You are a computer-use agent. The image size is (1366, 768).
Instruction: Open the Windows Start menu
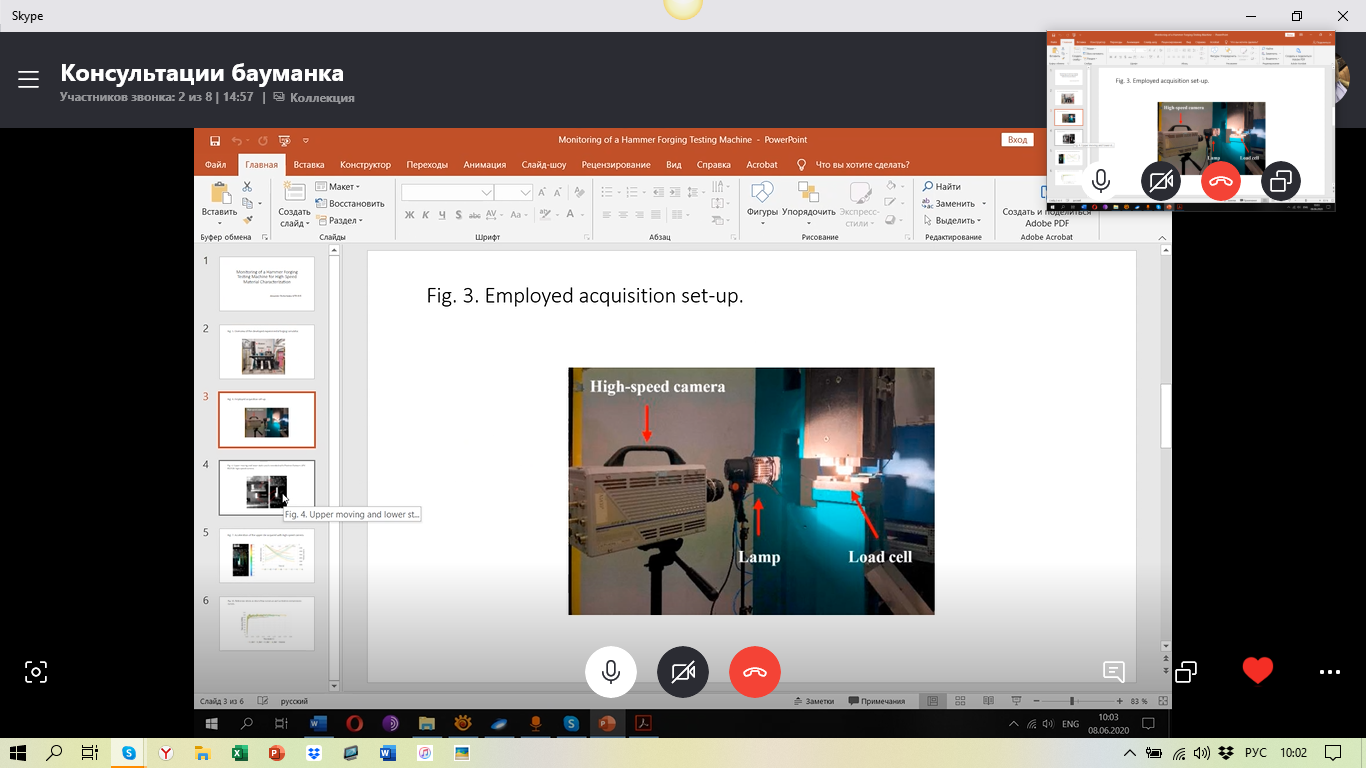pyautogui.click(x=18, y=753)
